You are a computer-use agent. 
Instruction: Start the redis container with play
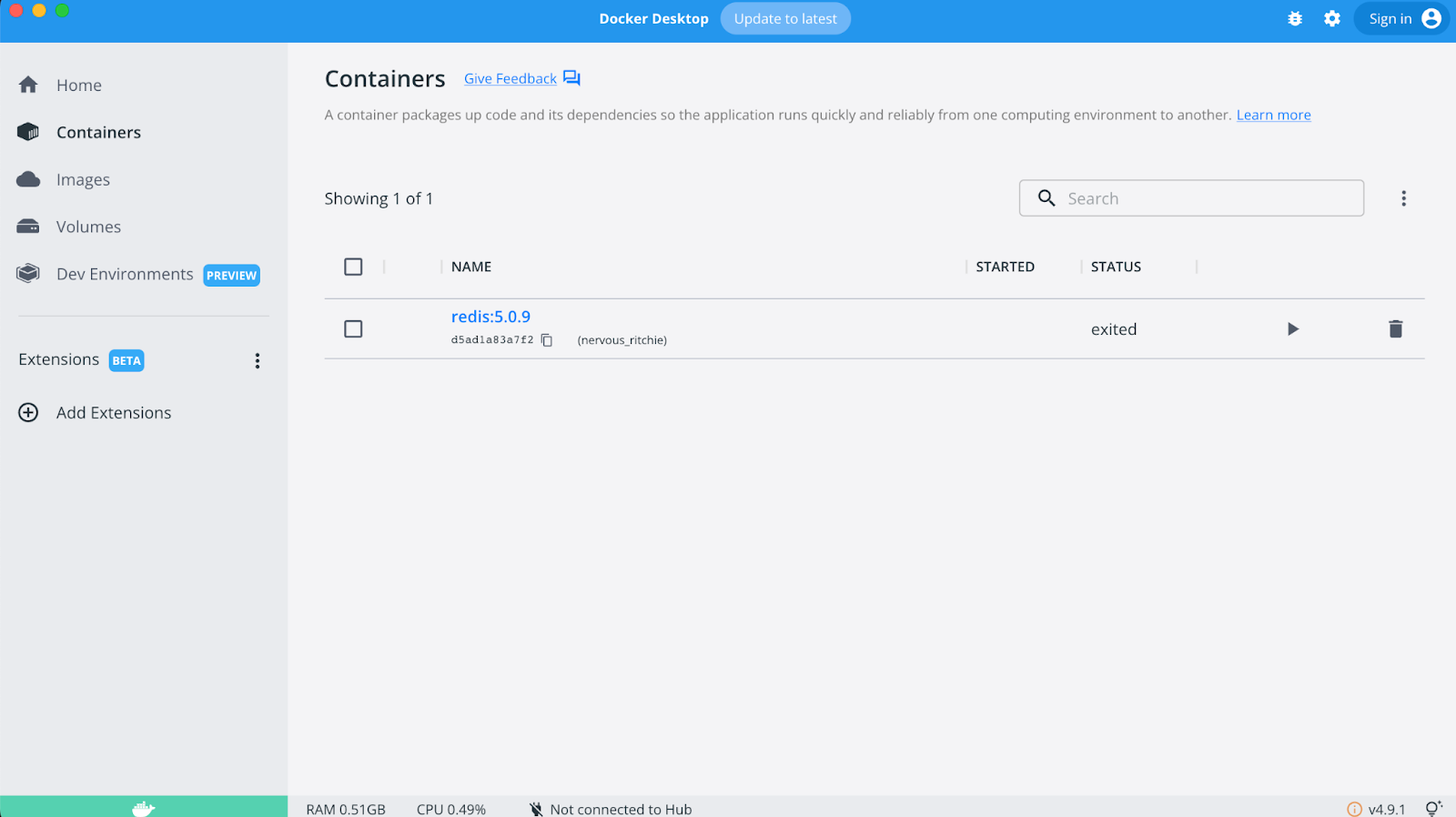[x=1293, y=329]
